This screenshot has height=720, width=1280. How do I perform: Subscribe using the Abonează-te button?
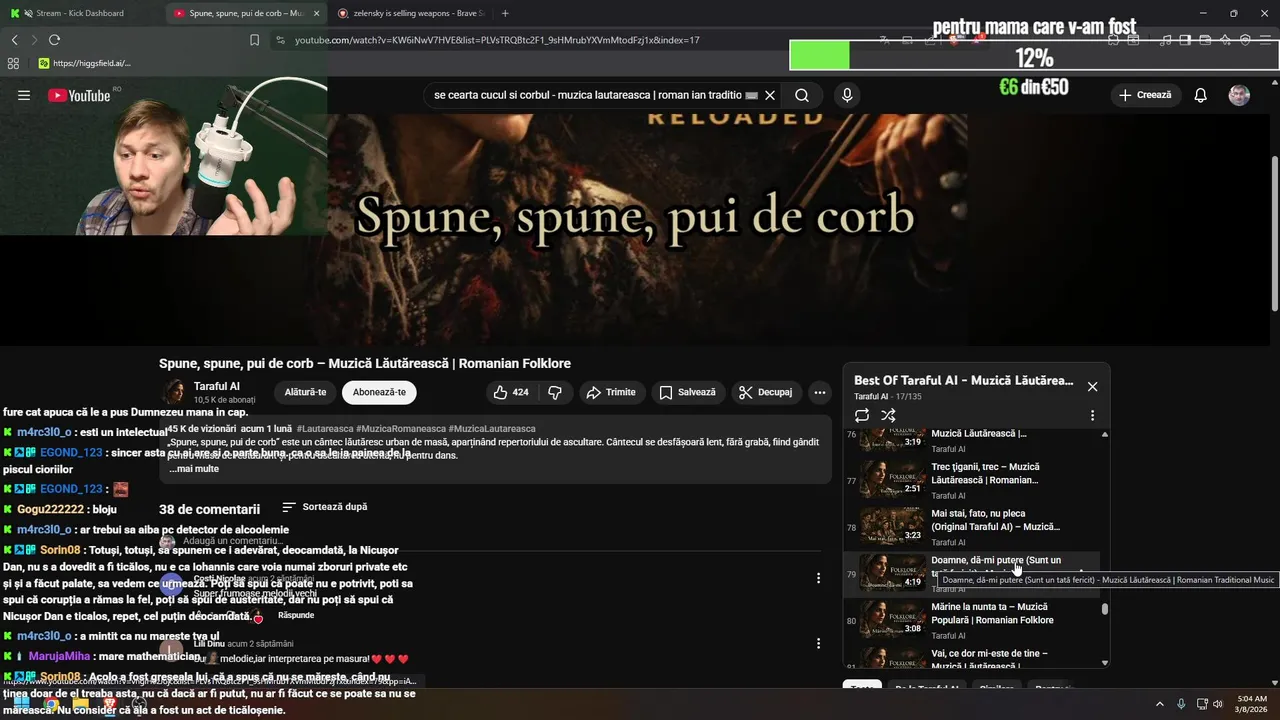point(379,392)
